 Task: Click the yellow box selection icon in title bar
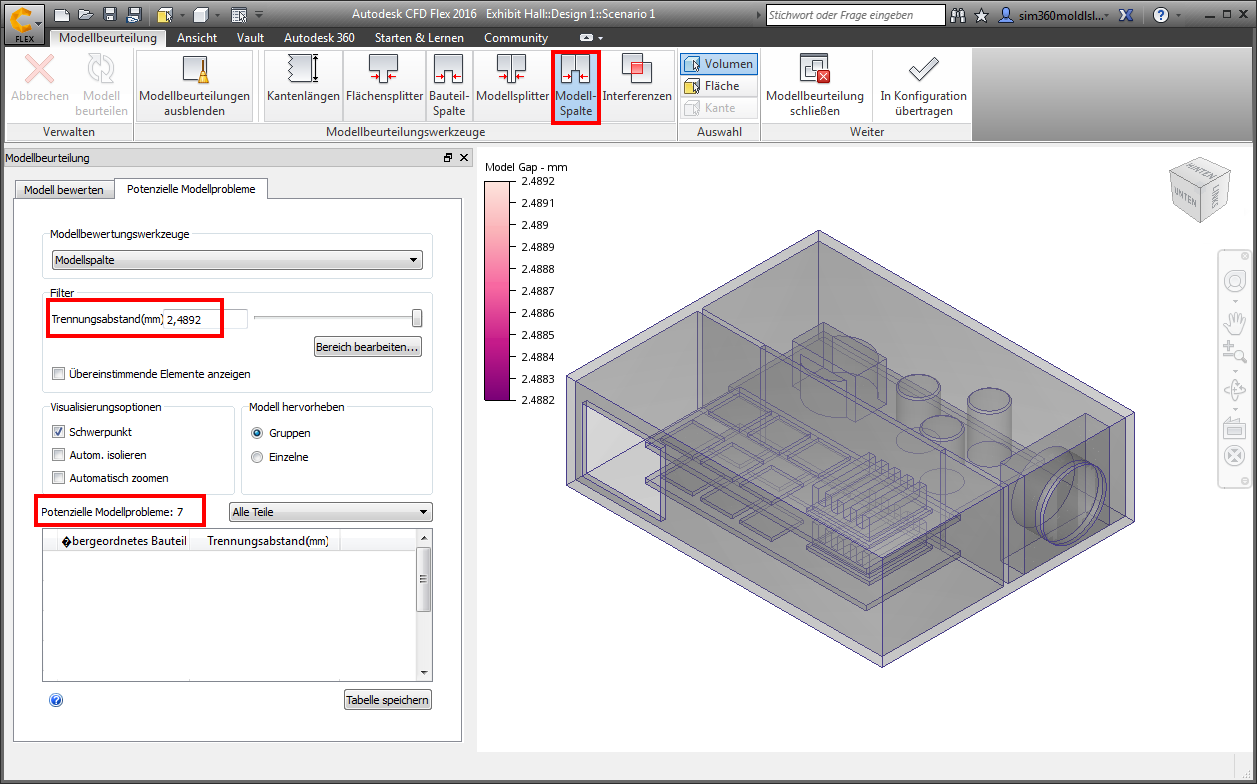pos(165,15)
